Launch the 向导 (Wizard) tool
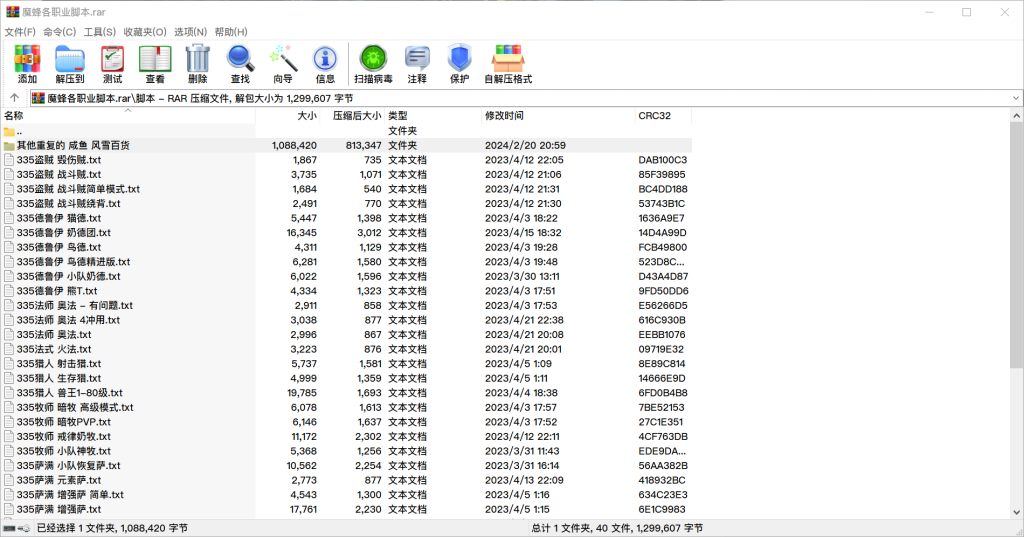Screen dimensions: 1024x537 pyautogui.click(x=283, y=64)
